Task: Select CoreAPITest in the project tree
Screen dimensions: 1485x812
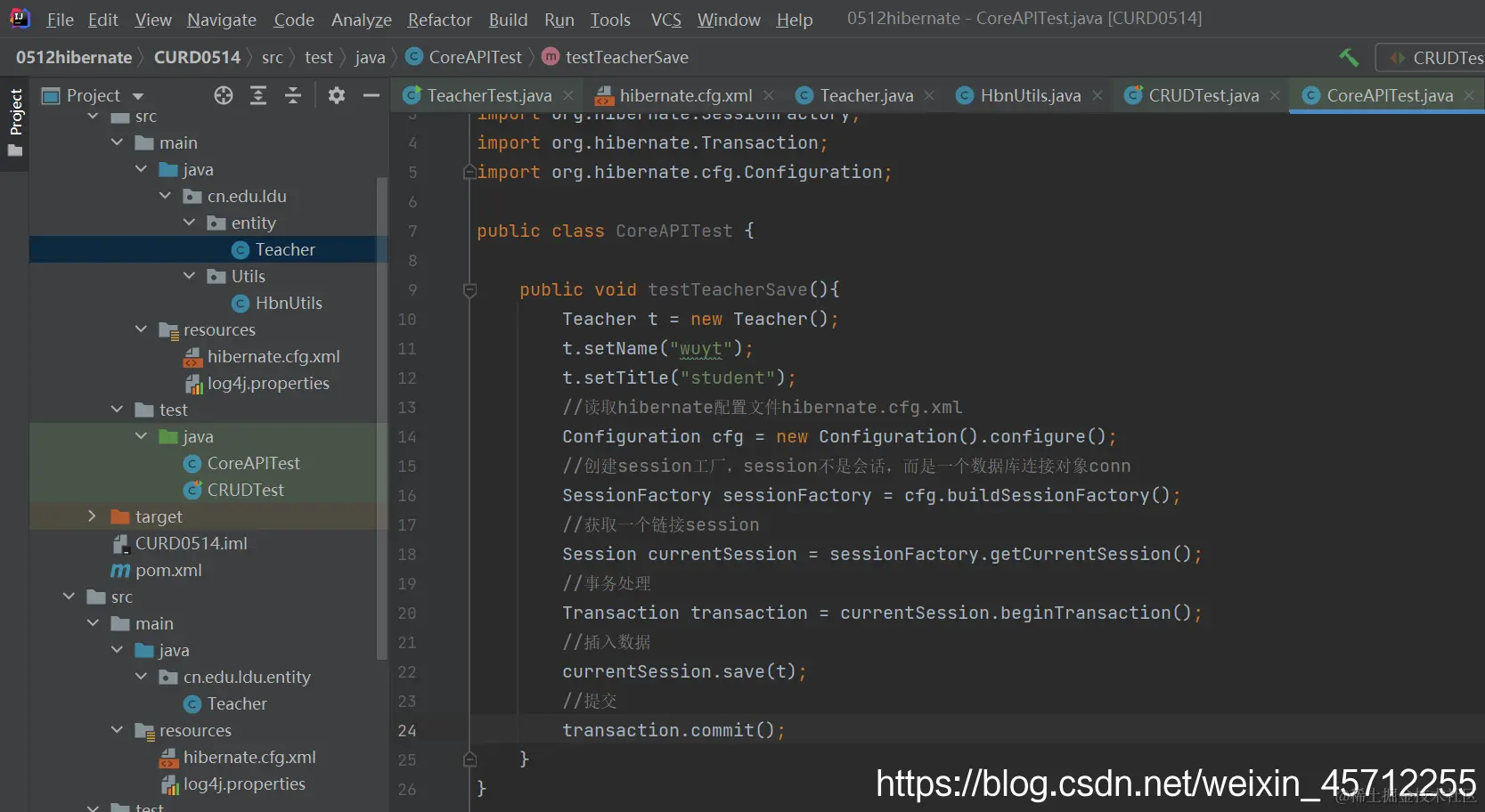Action: click(x=253, y=463)
